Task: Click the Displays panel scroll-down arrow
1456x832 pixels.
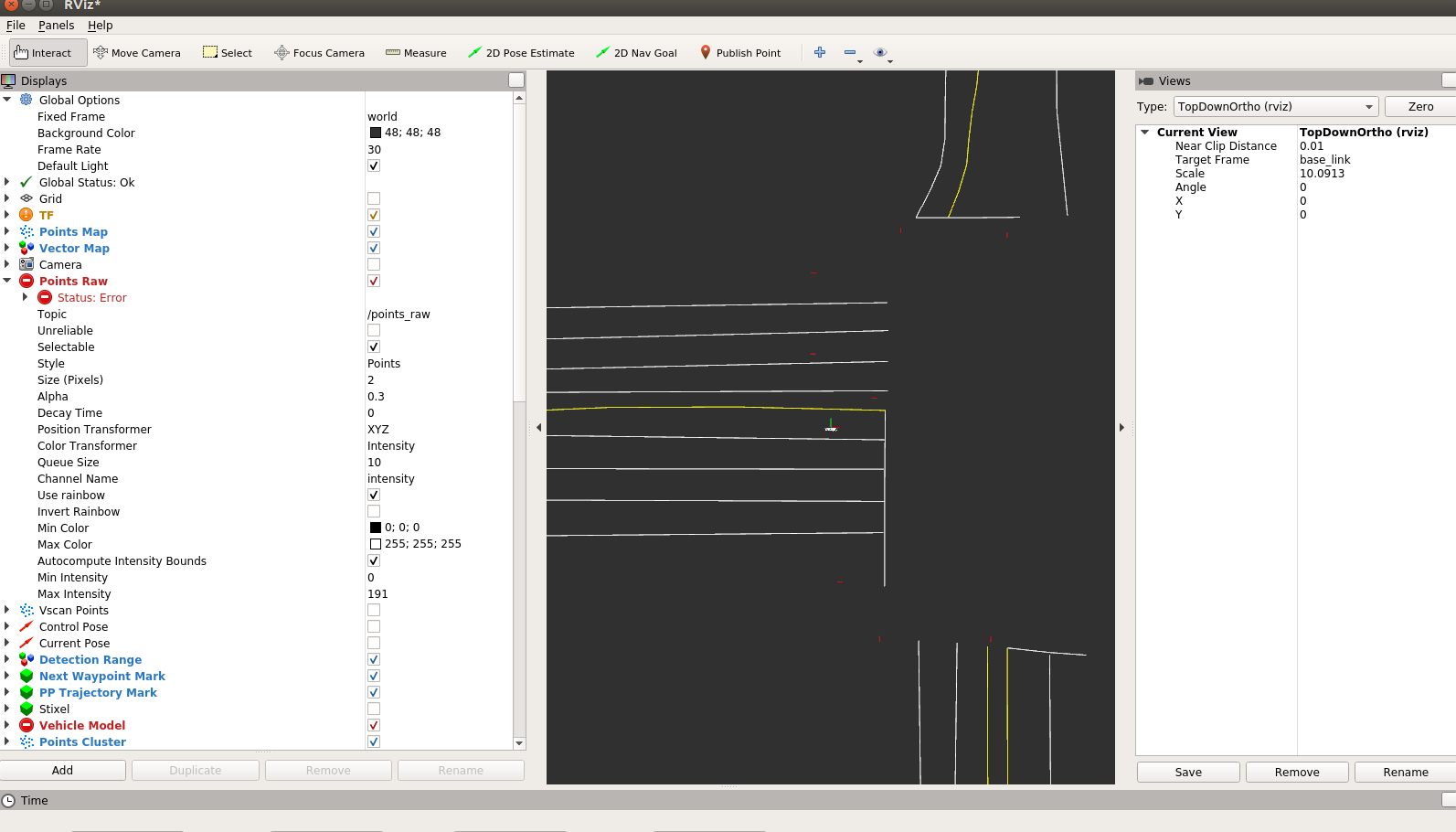Action: click(519, 743)
